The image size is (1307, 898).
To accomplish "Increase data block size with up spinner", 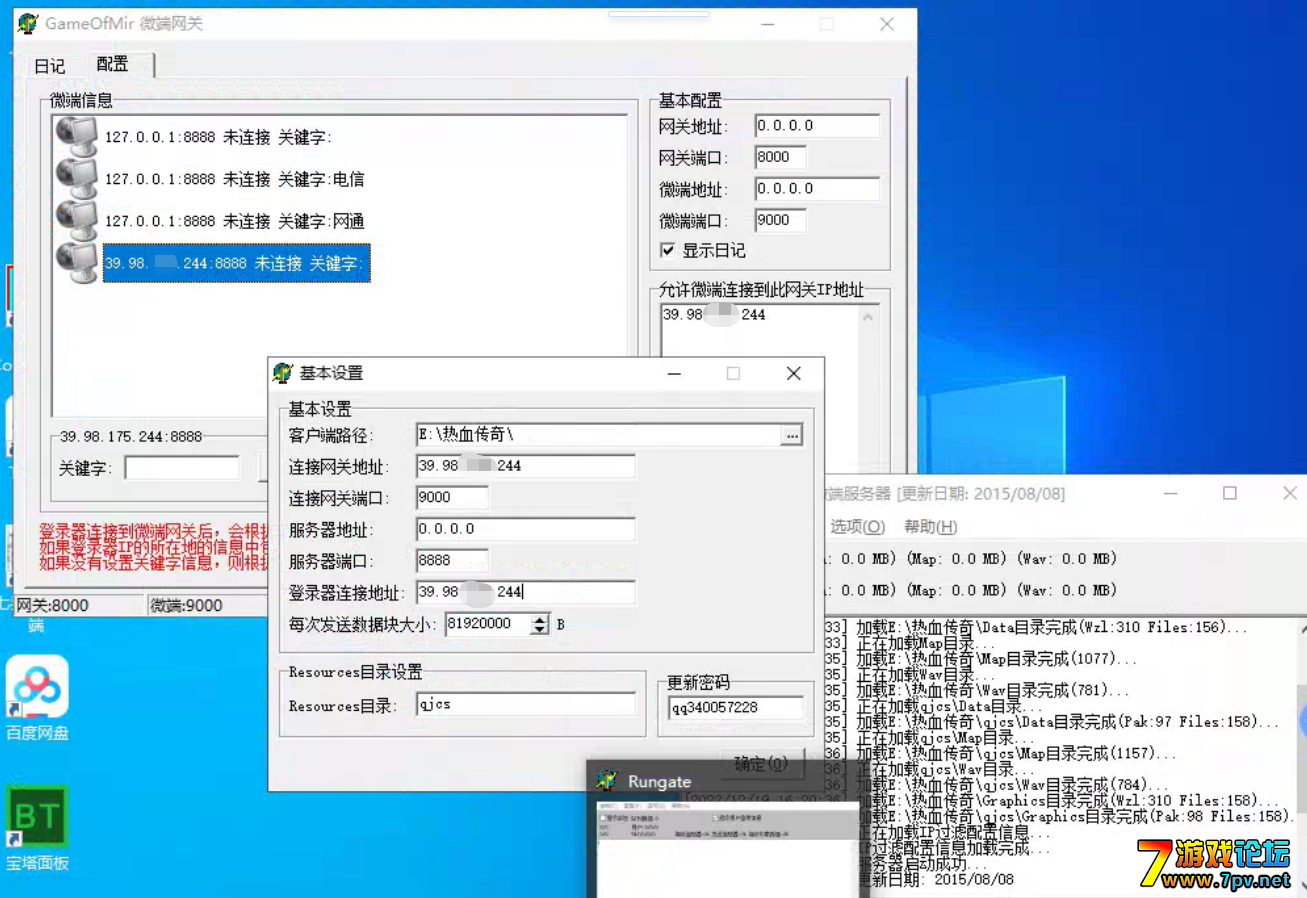I will click(540, 619).
